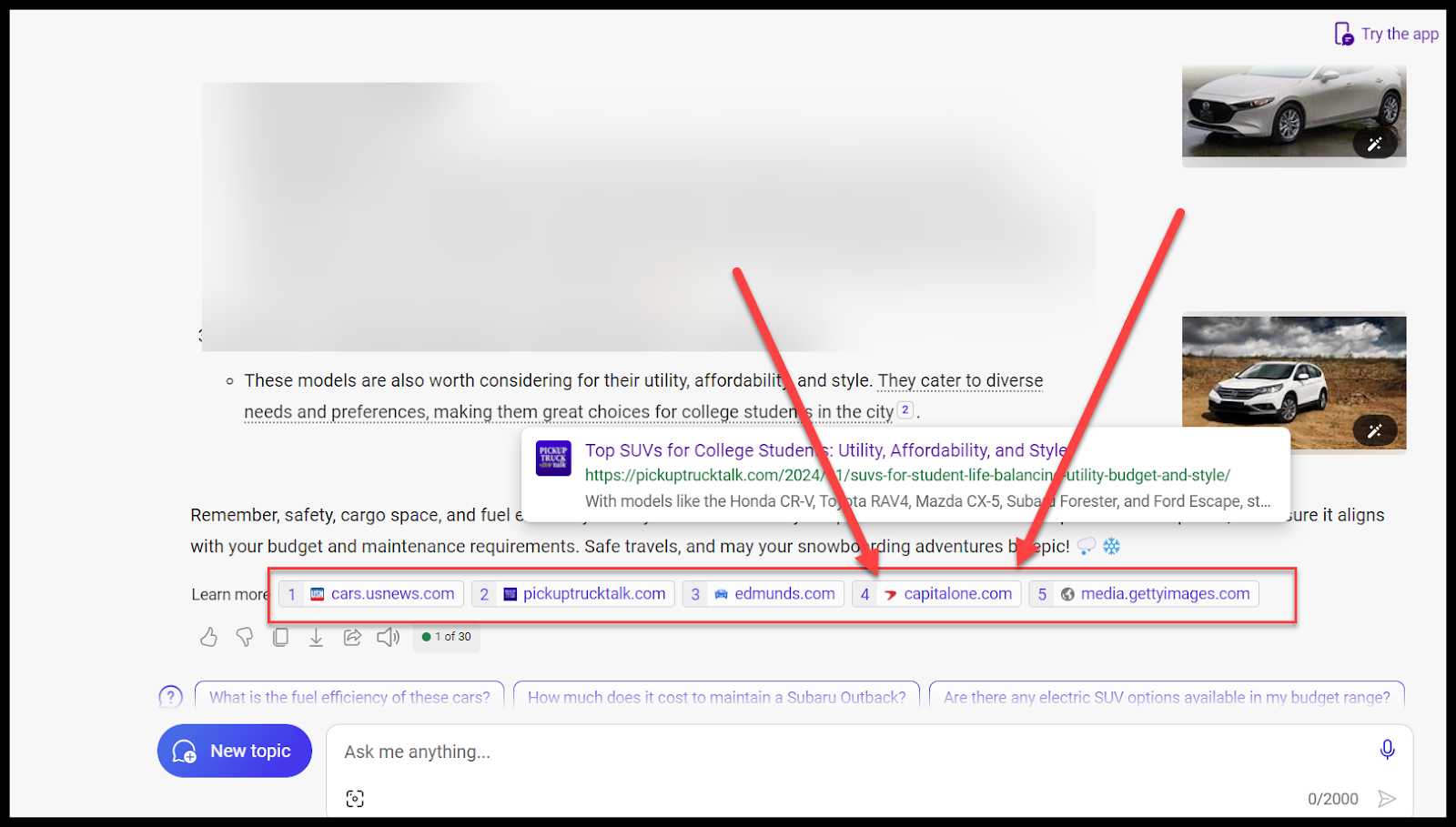The width and height of the screenshot is (1456, 827).
Task: Click the Try the app phone icon
Action: pos(1343,34)
